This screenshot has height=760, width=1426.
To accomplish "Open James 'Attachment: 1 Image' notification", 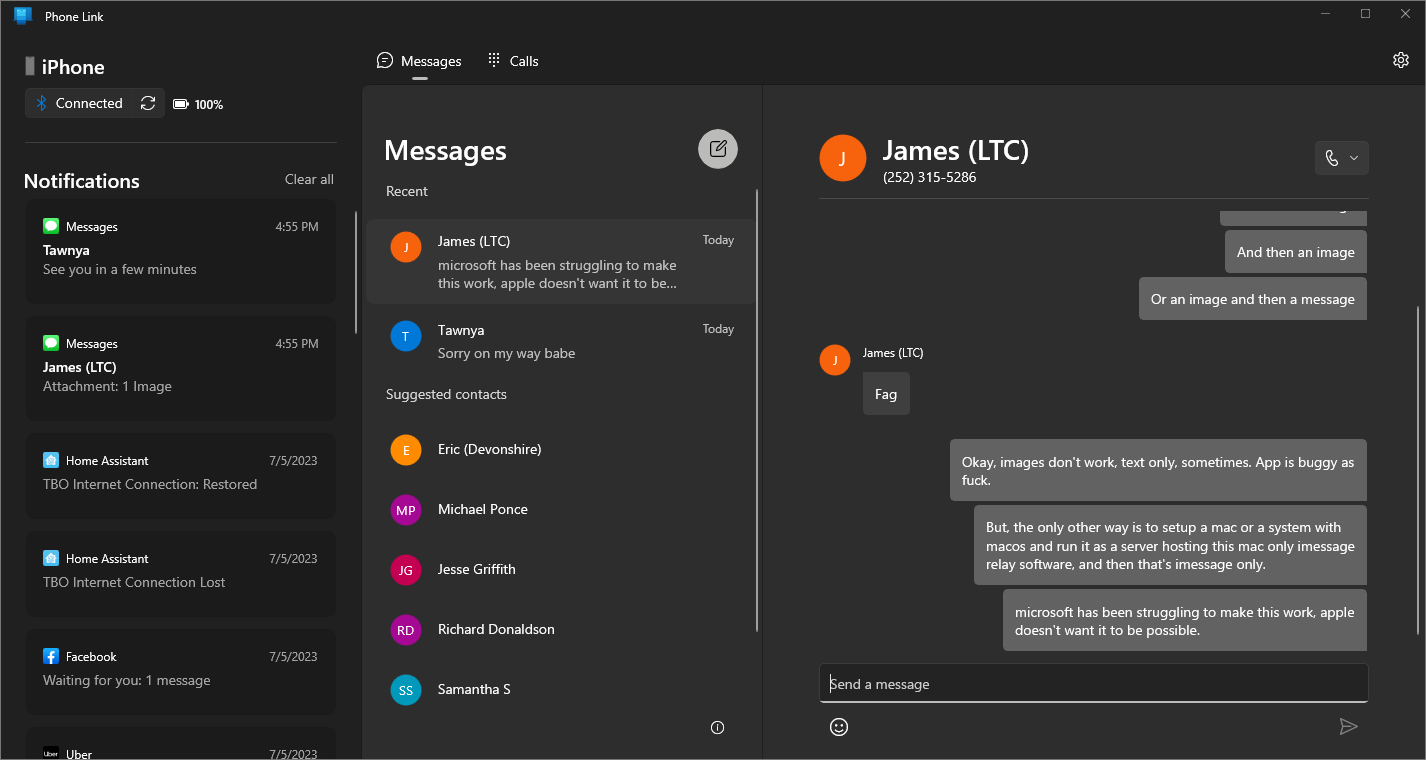I will [180, 368].
